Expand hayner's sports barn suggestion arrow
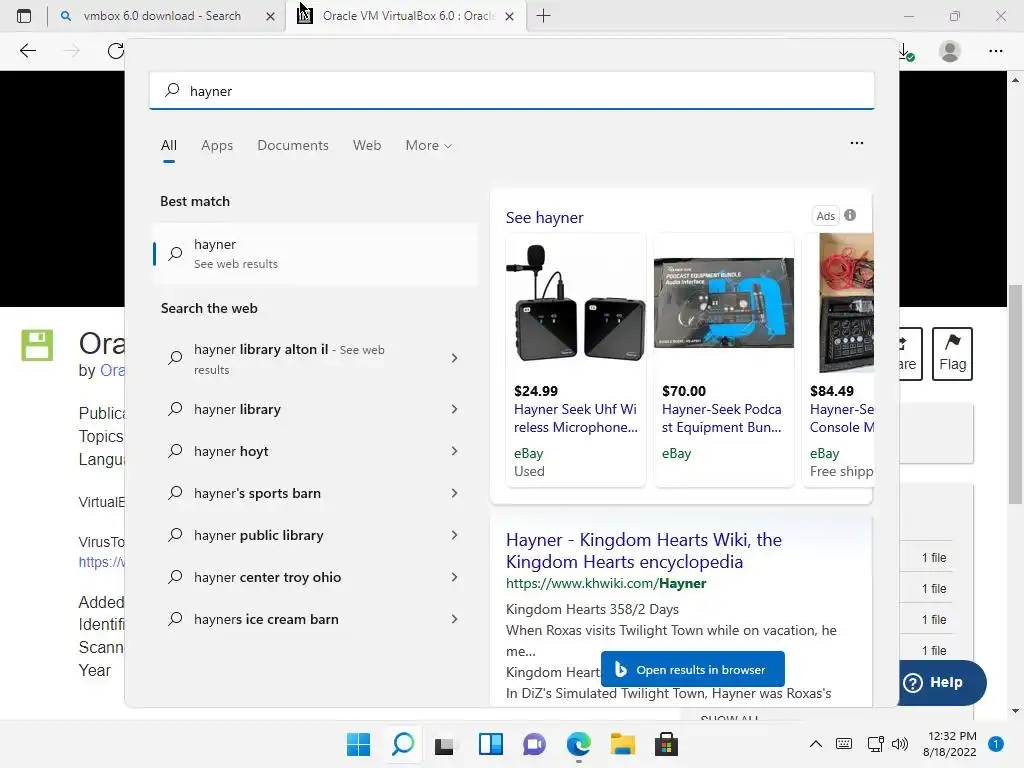The image size is (1024, 768). click(x=455, y=493)
